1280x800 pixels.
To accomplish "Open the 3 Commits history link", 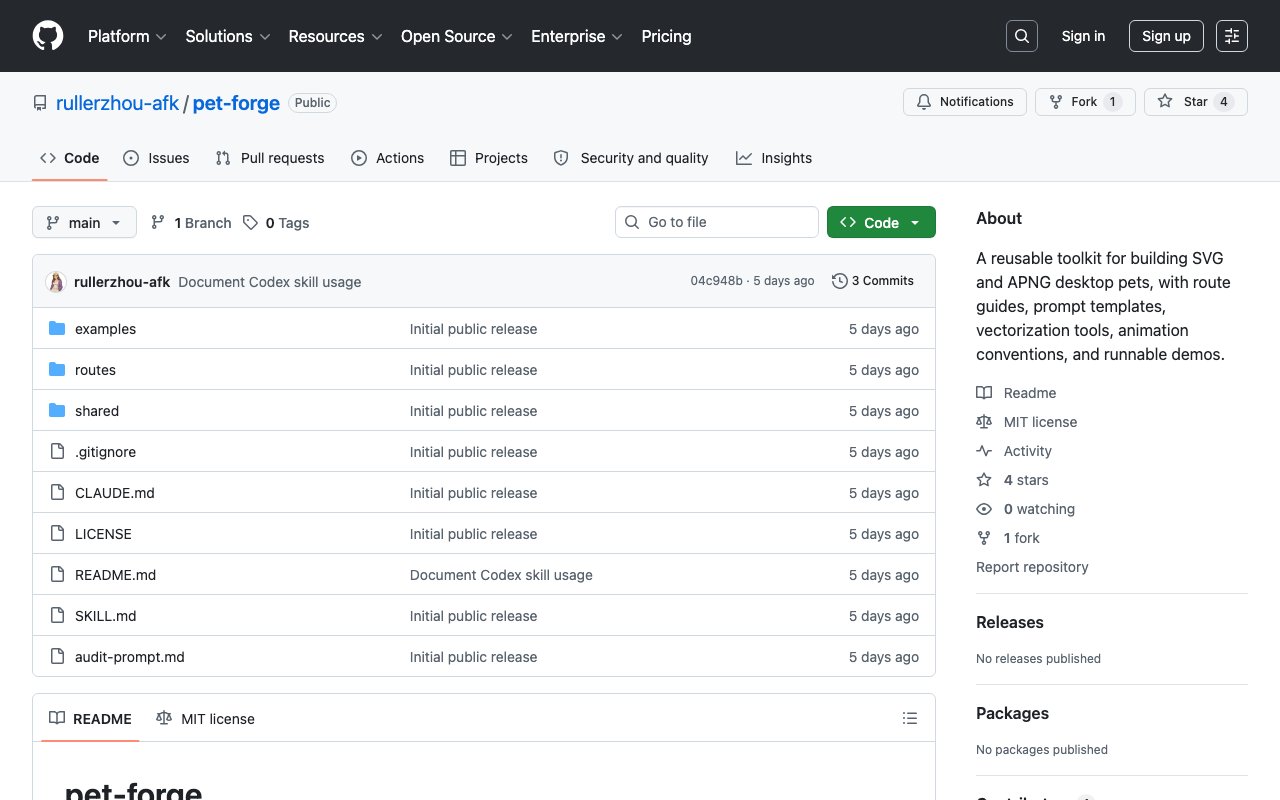I will coord(873,281).
